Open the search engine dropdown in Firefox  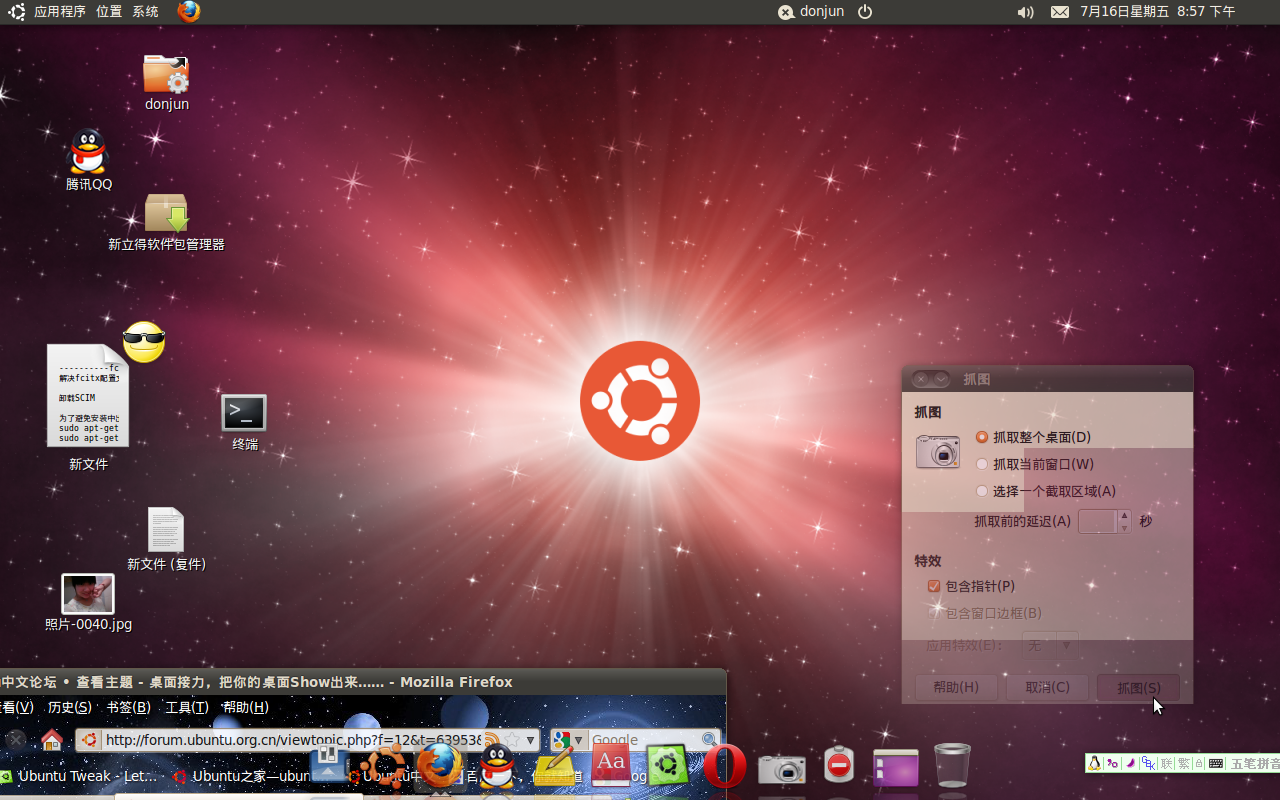568,740
